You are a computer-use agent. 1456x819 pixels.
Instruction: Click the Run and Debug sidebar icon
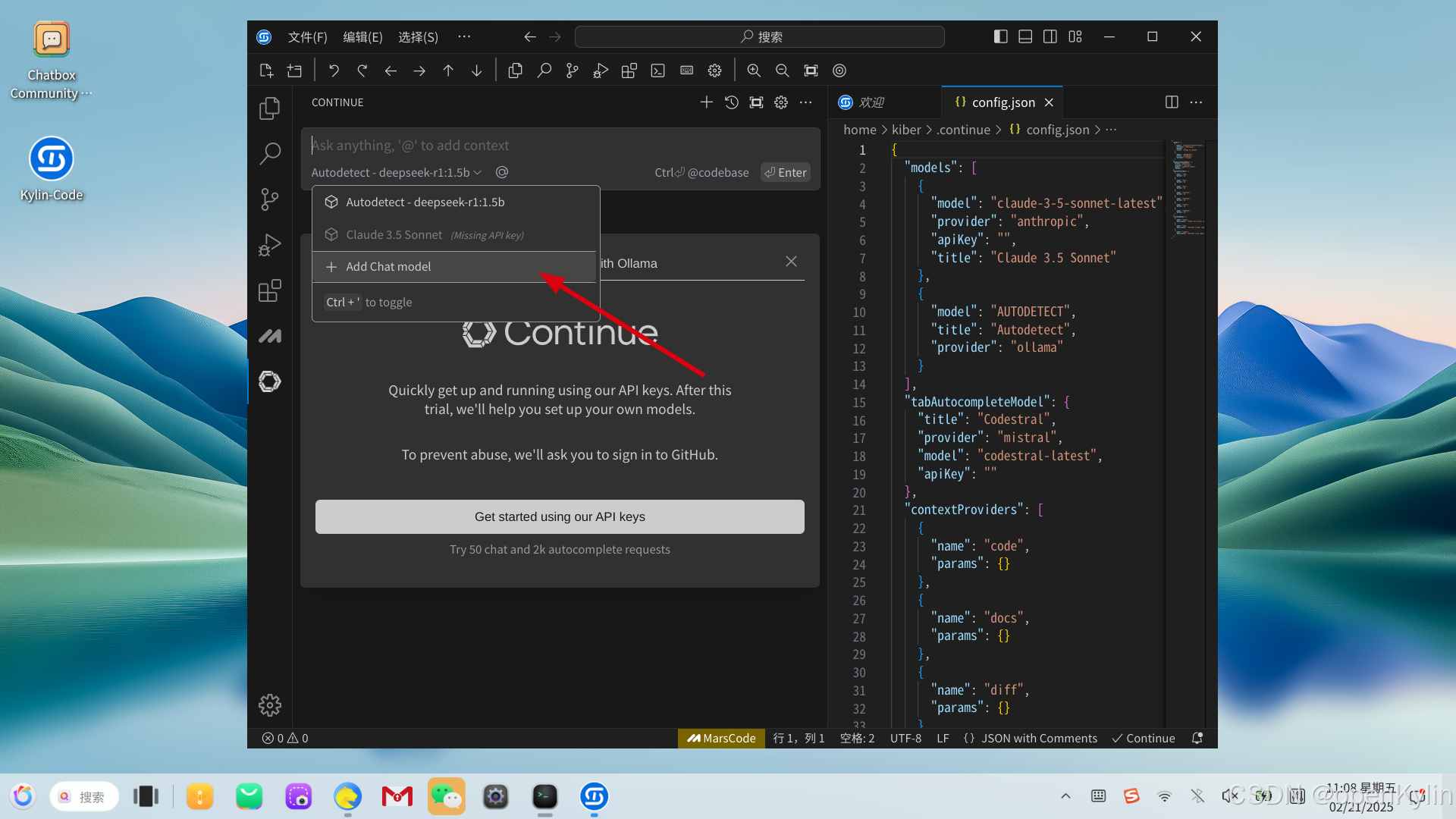pos(270,245)
